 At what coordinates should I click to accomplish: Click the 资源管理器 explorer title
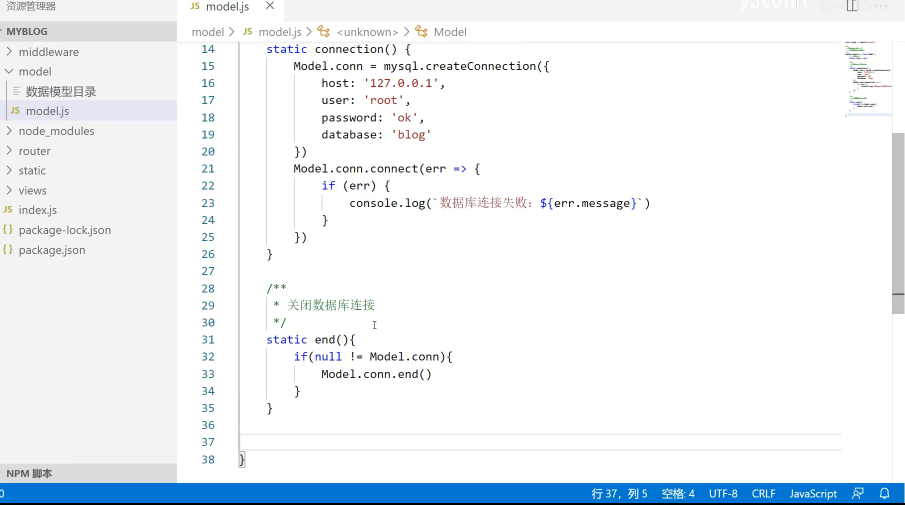31,6
